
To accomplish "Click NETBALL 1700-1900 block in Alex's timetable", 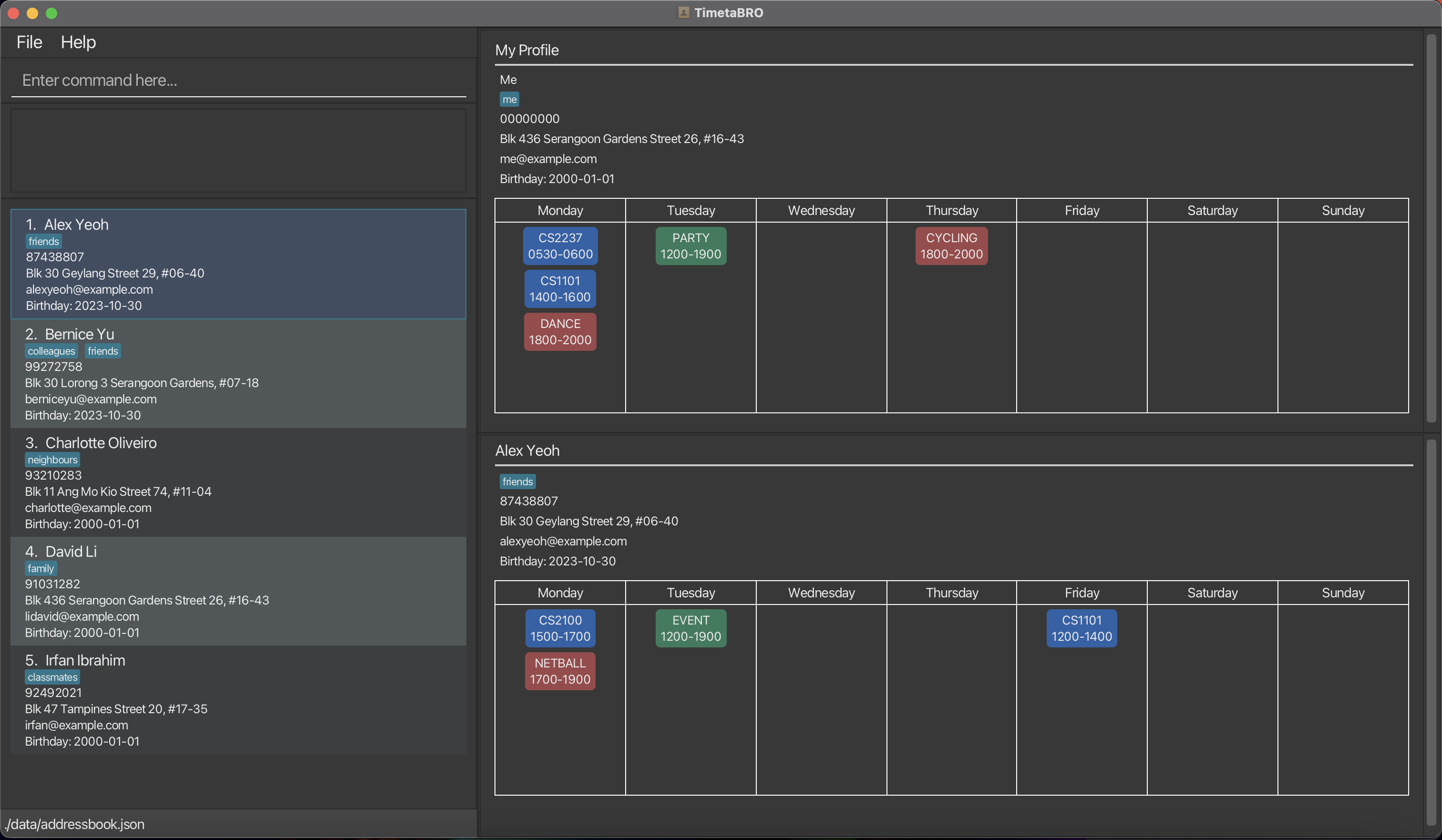I will (x=560, y=671).
